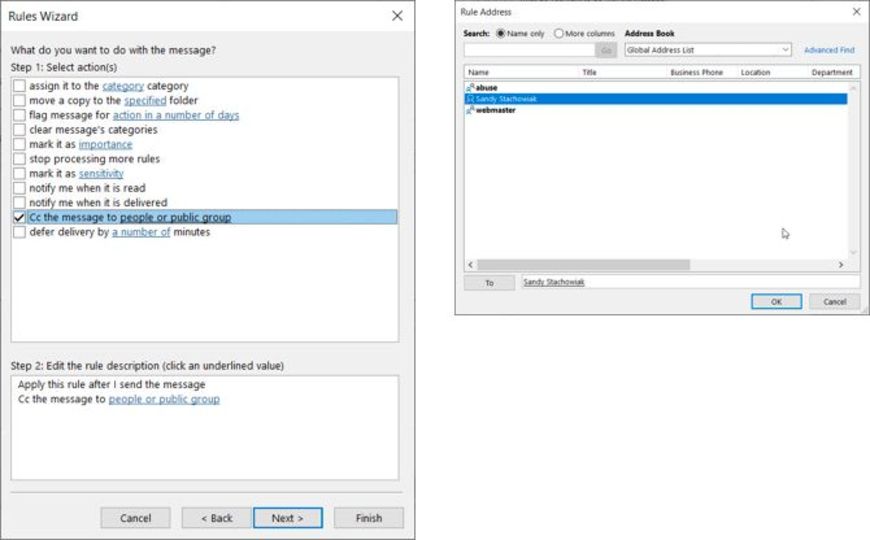
Task: Open 'a number of' minutes link
Action: [x=141, y=232]
